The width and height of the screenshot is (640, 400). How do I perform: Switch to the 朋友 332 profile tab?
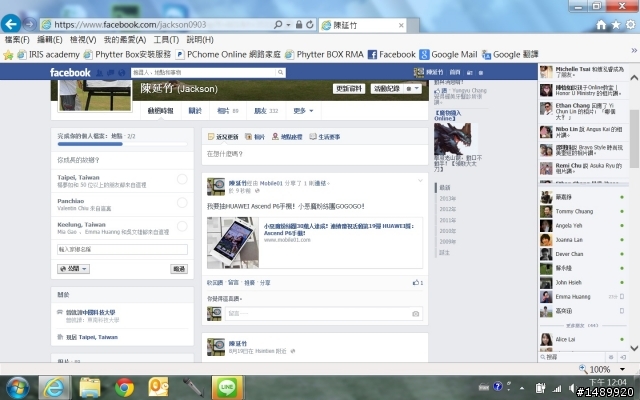click(266, 111)
